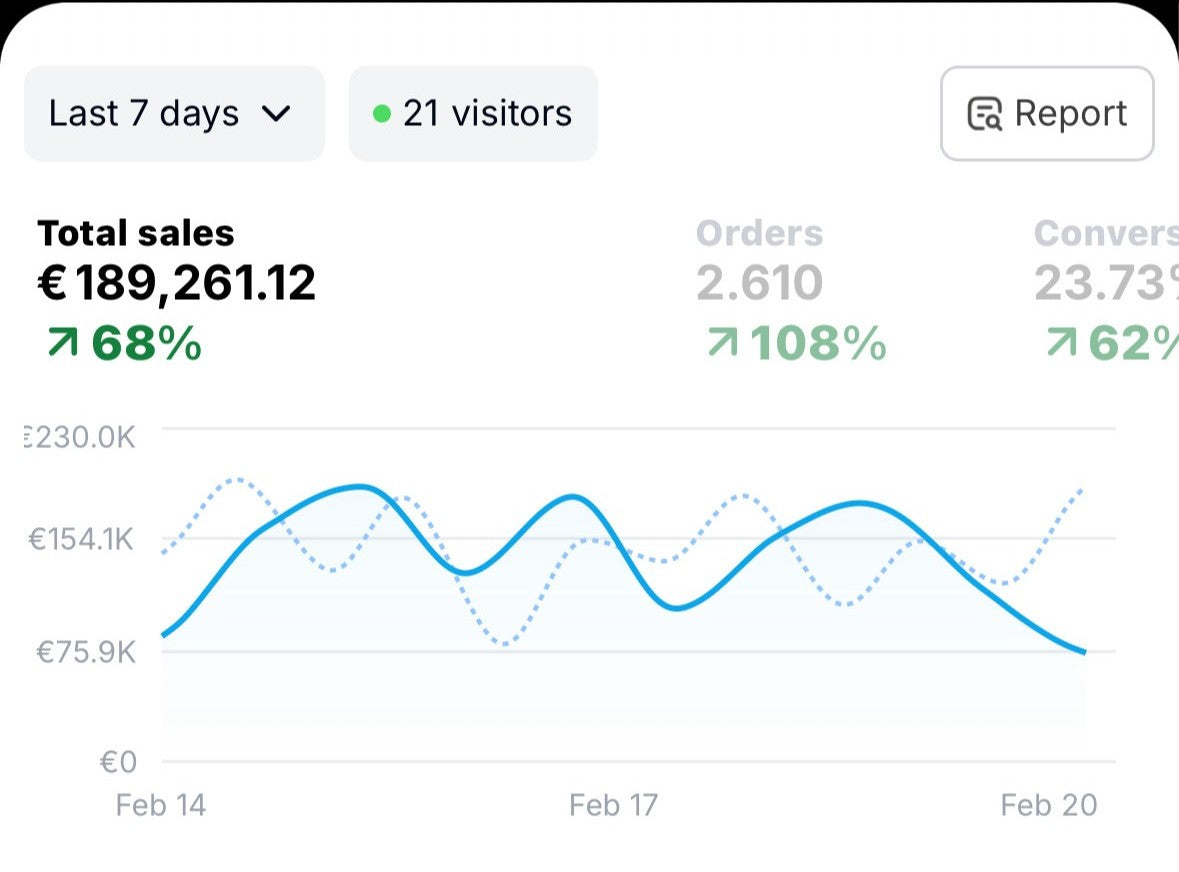Switch to the Orders metric tab
This screenshot has width=1179, height=872.
pyautogui.click(x=759, y=233)
